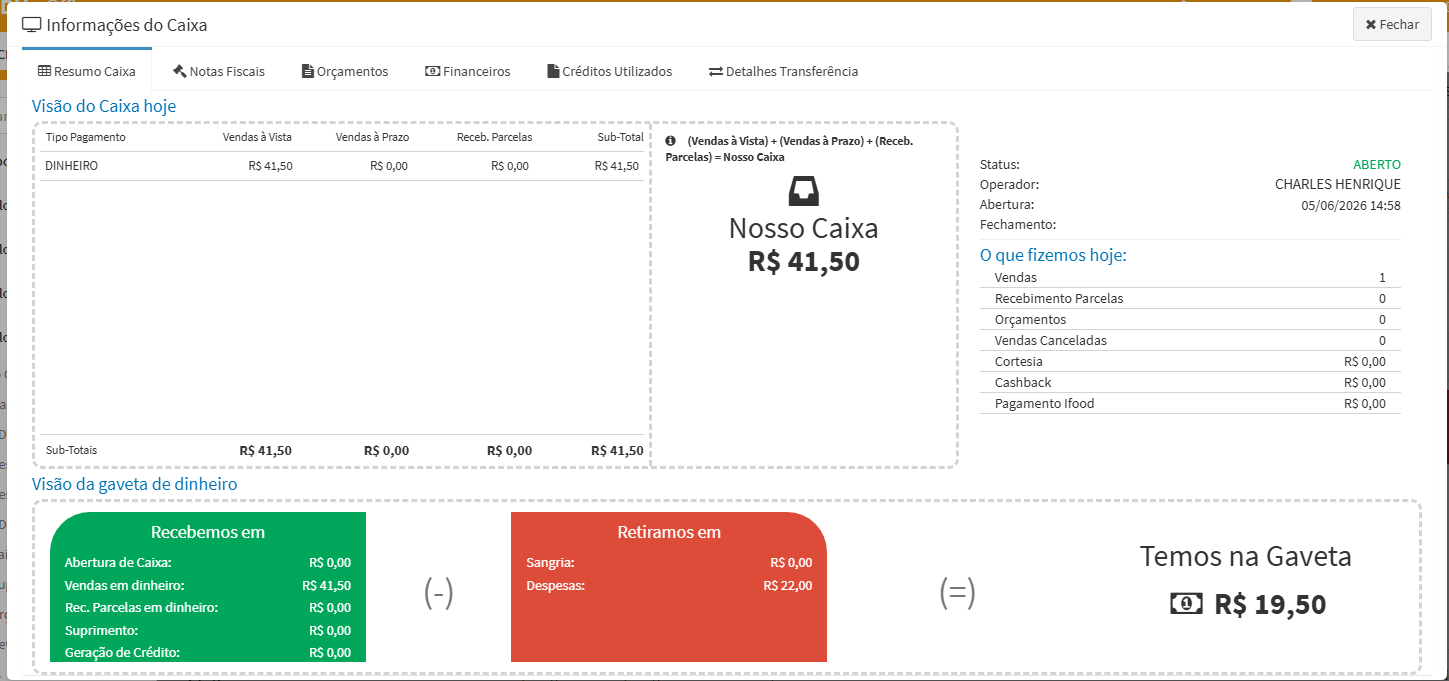
Task: Click the Sangria line
Action: pos(669,563)
